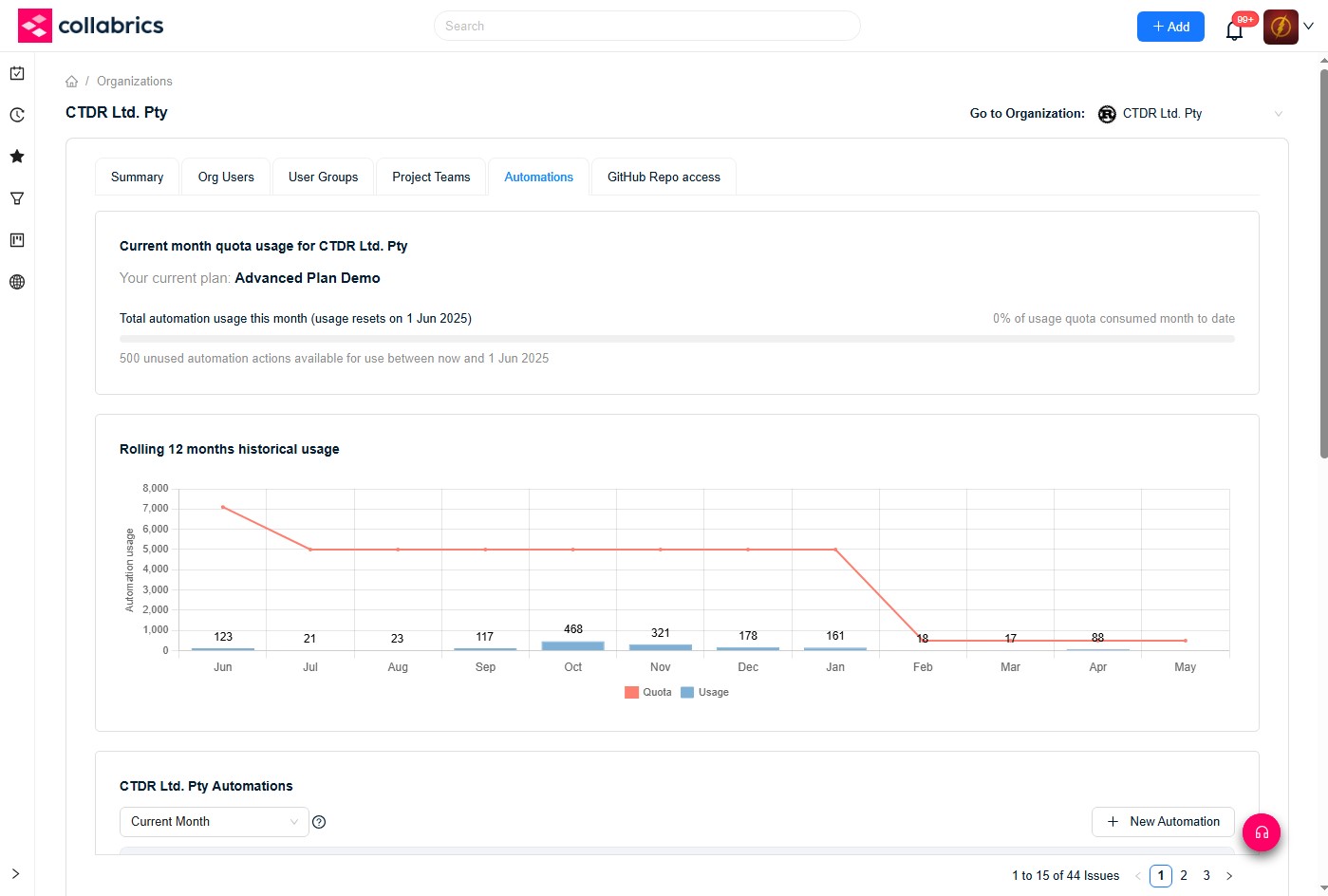Click the Oct usage bar labeled 468
1328x896 pixels.
pos(572,645)
